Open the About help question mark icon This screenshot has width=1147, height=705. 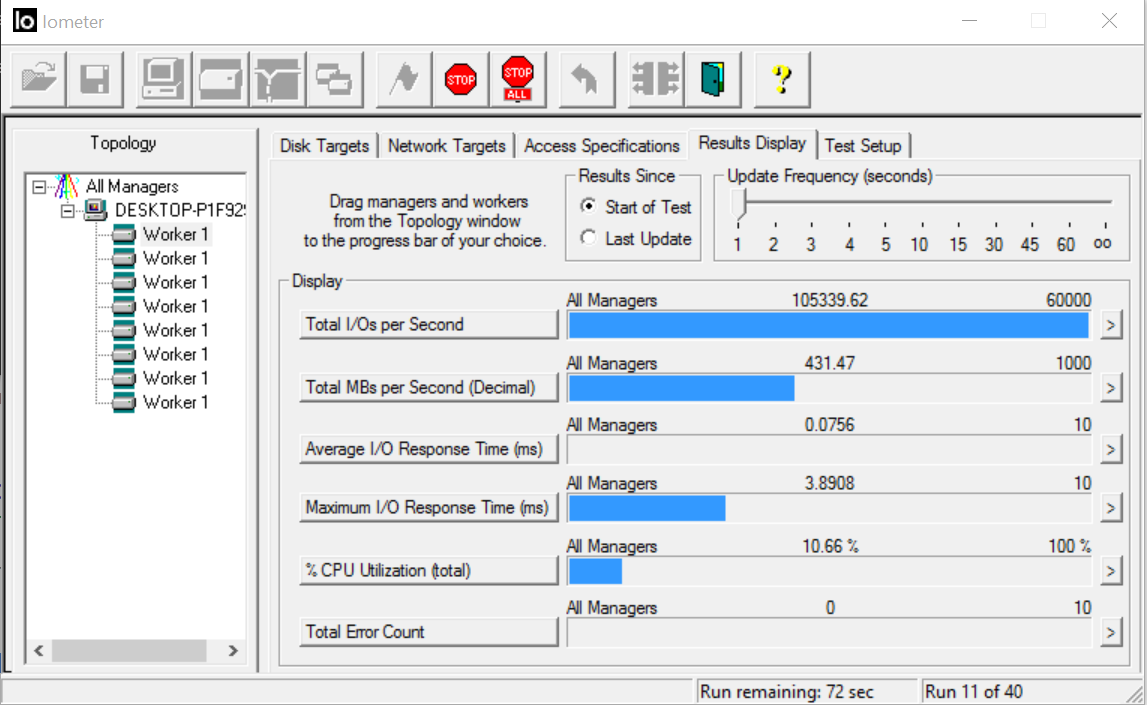782,79
